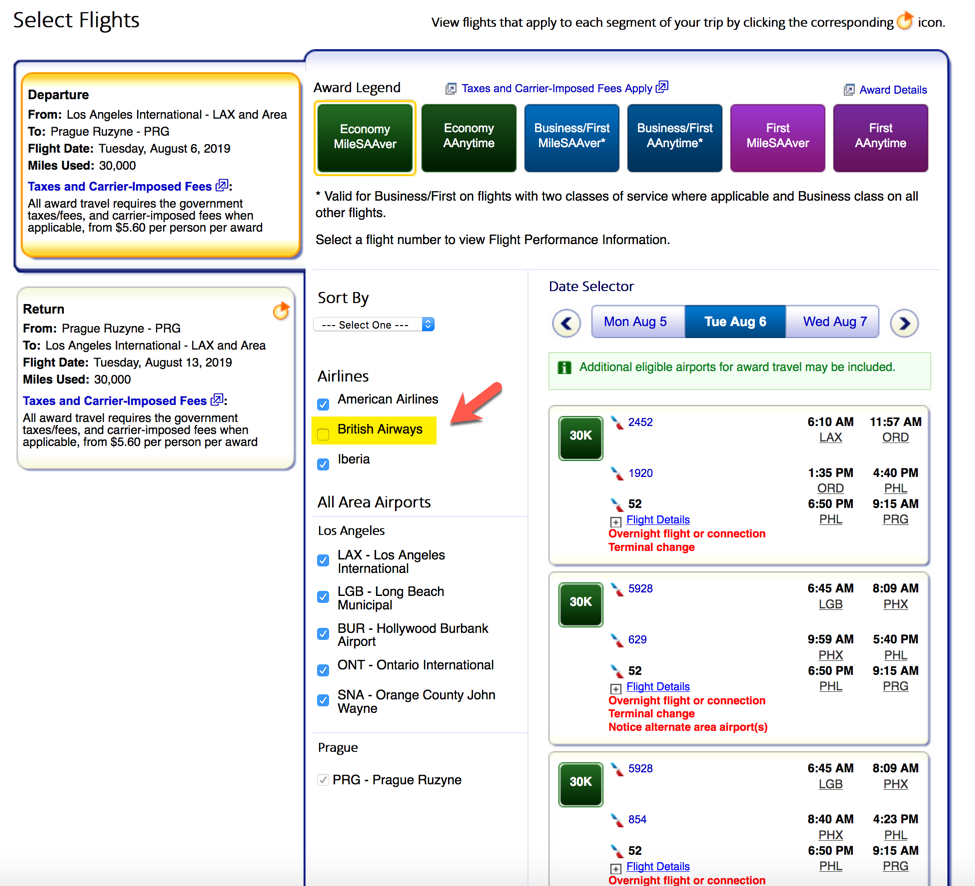Enable the British Airways airline checkbox
This screenshot has width=975, height=886.
tap(323, 433)
